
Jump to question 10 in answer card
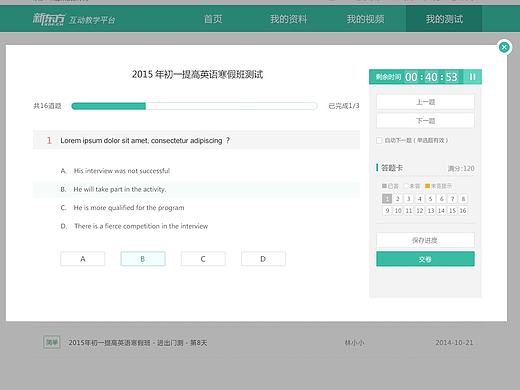(x=398, y=211)
